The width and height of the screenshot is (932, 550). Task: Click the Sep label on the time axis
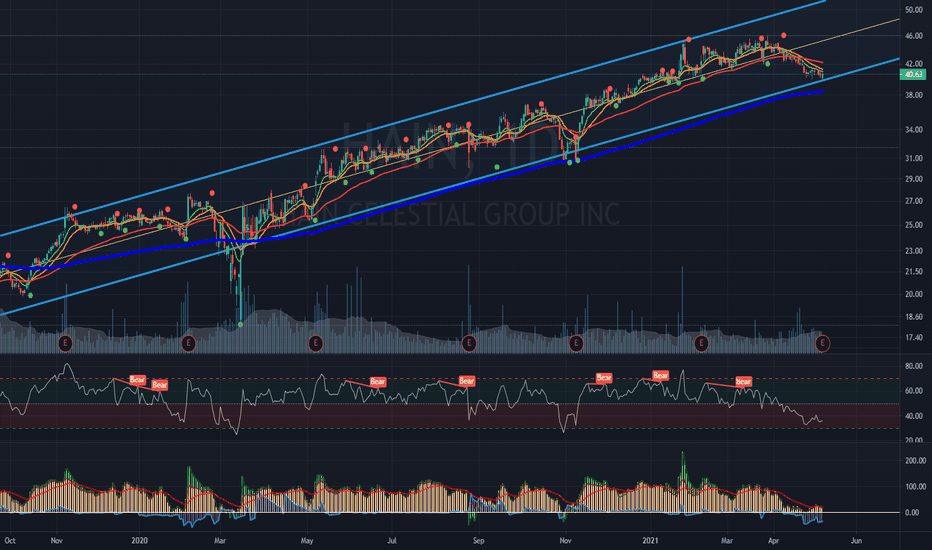click(x=478, y=540)
